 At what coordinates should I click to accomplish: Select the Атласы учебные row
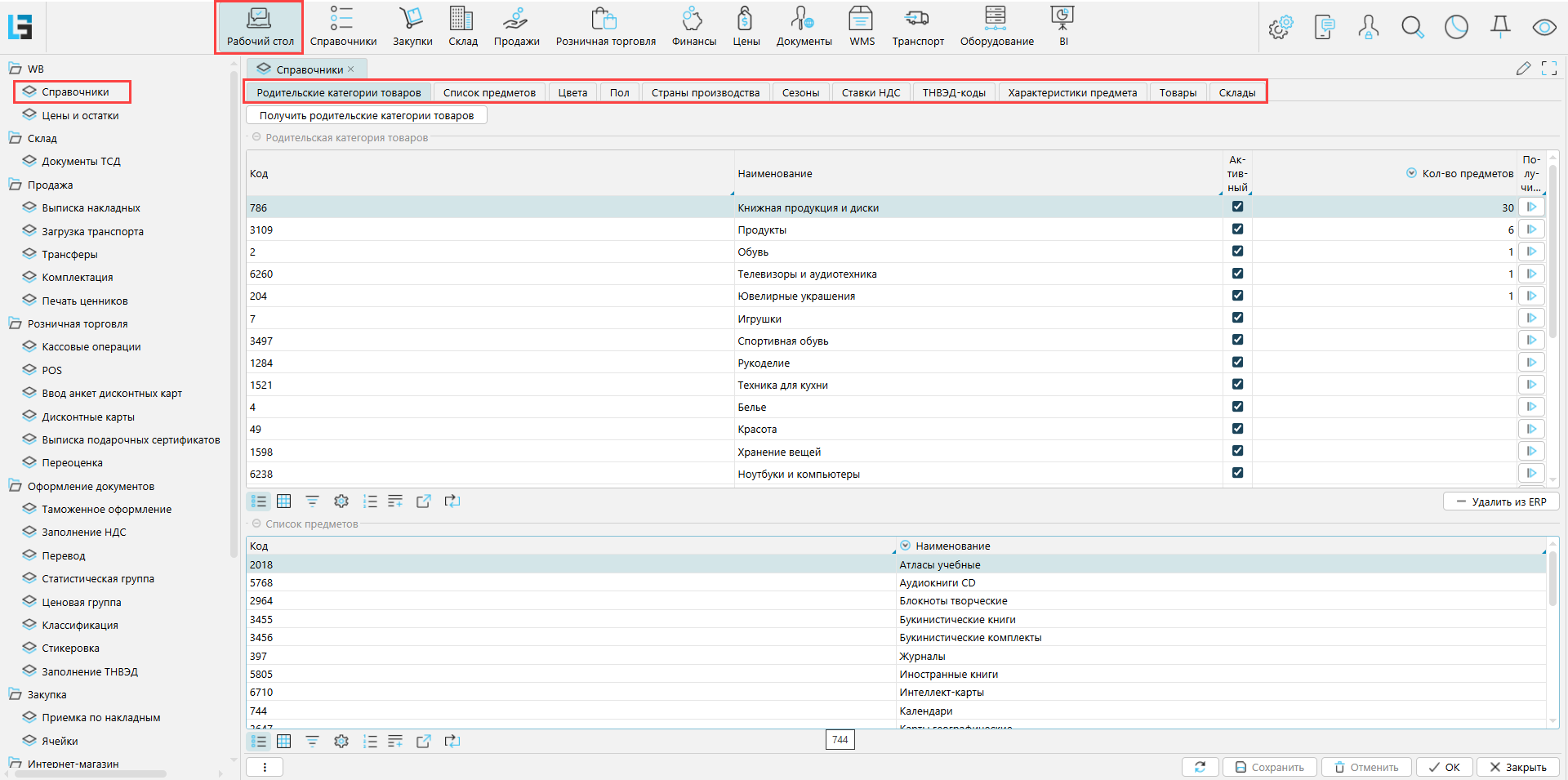(x=939, y=564)
